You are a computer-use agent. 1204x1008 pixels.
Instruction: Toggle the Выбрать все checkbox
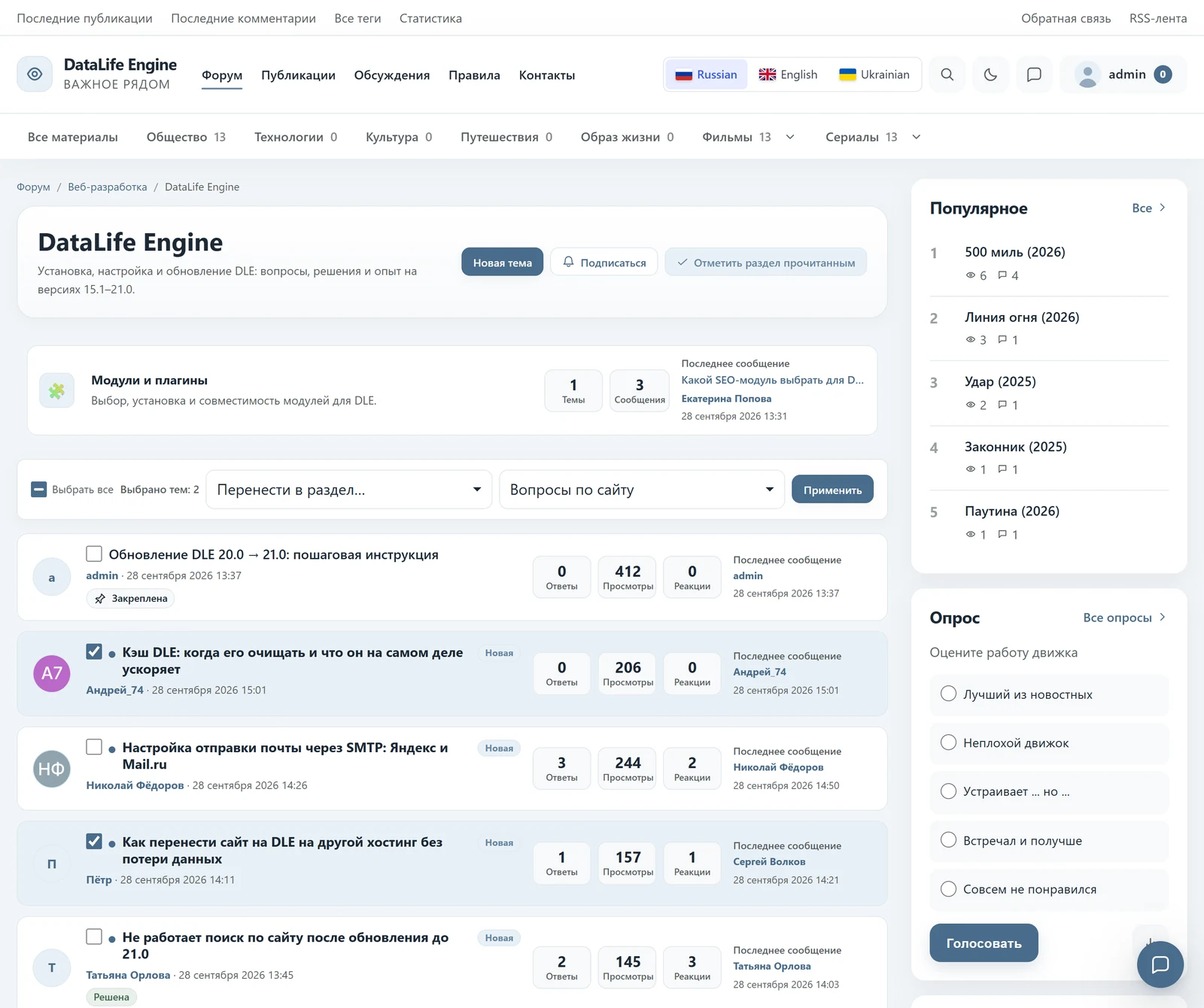point(39,490)
